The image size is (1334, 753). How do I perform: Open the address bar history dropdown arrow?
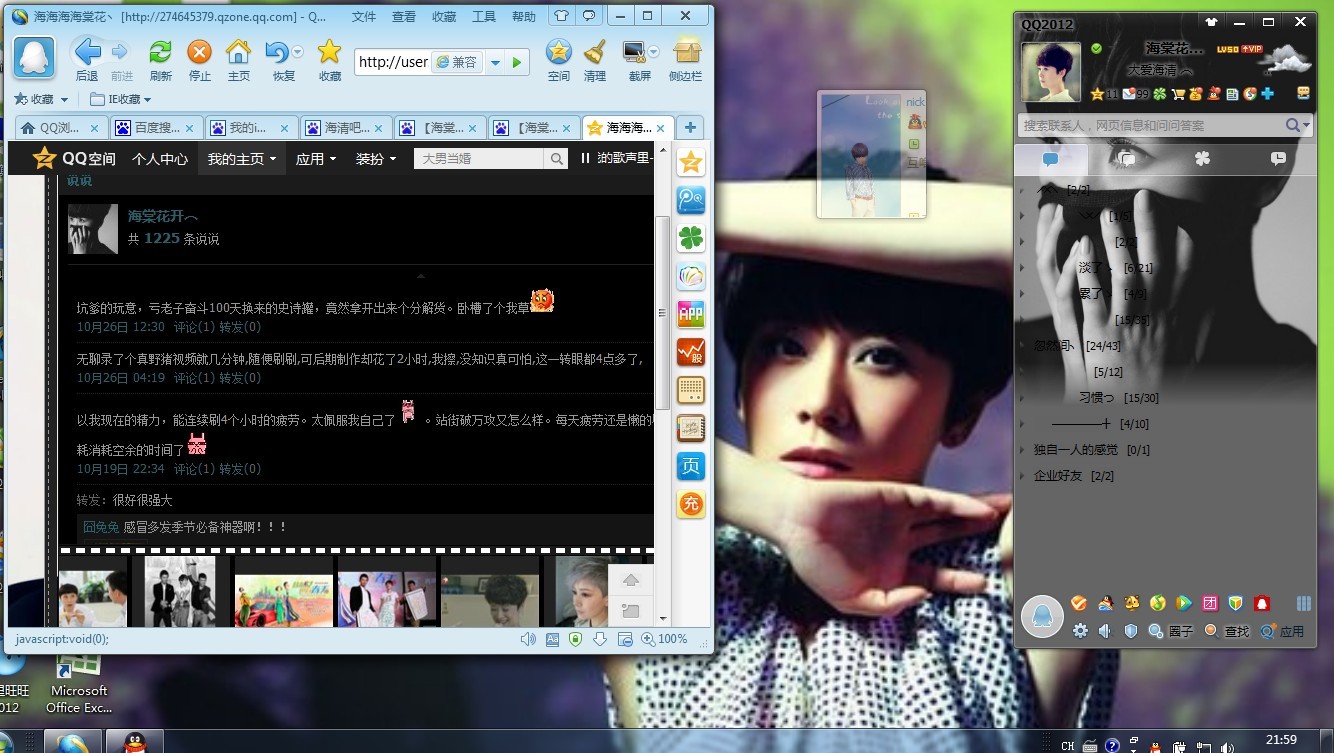pyautogui.click(x=495, y=62)
